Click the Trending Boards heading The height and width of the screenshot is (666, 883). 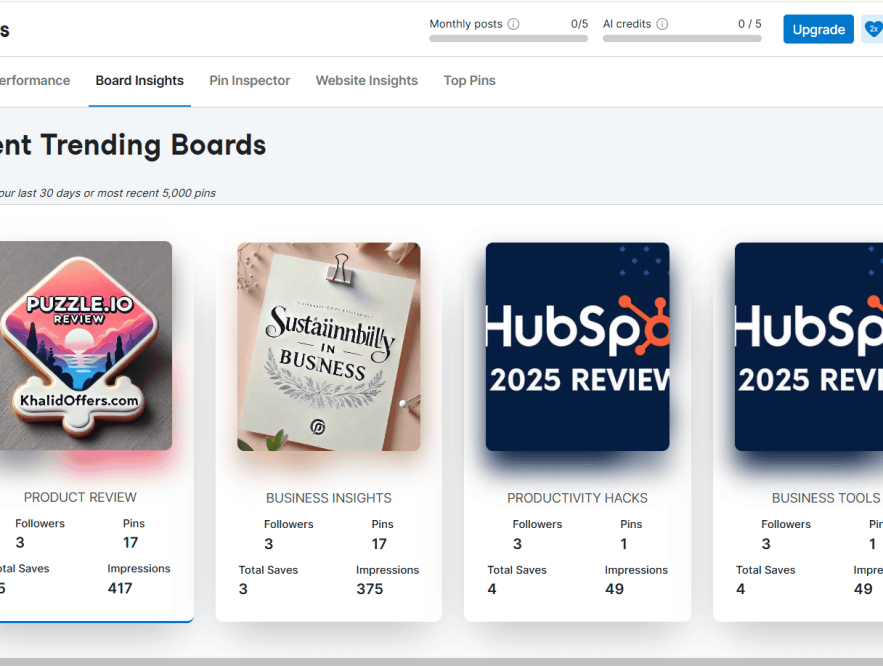tap(133, 145)
